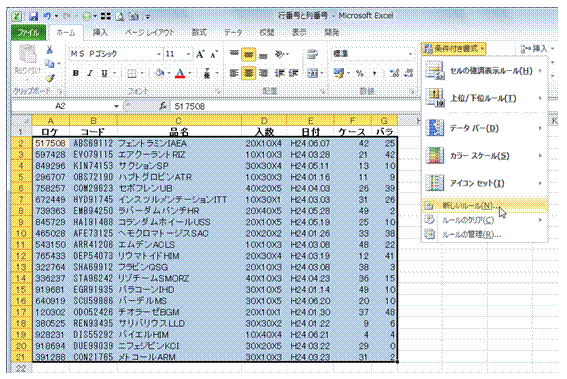Switch to the 開発 ribbon tab
Screen dimensions: 567x379
(332, 33)
